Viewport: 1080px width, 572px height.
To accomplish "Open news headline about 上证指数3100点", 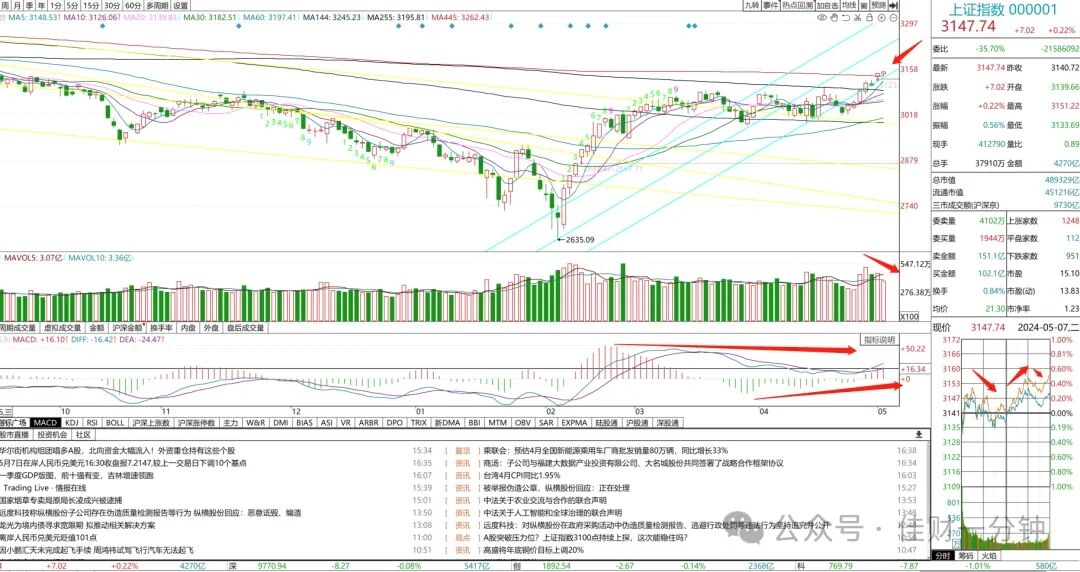I will tap(585, 538).
